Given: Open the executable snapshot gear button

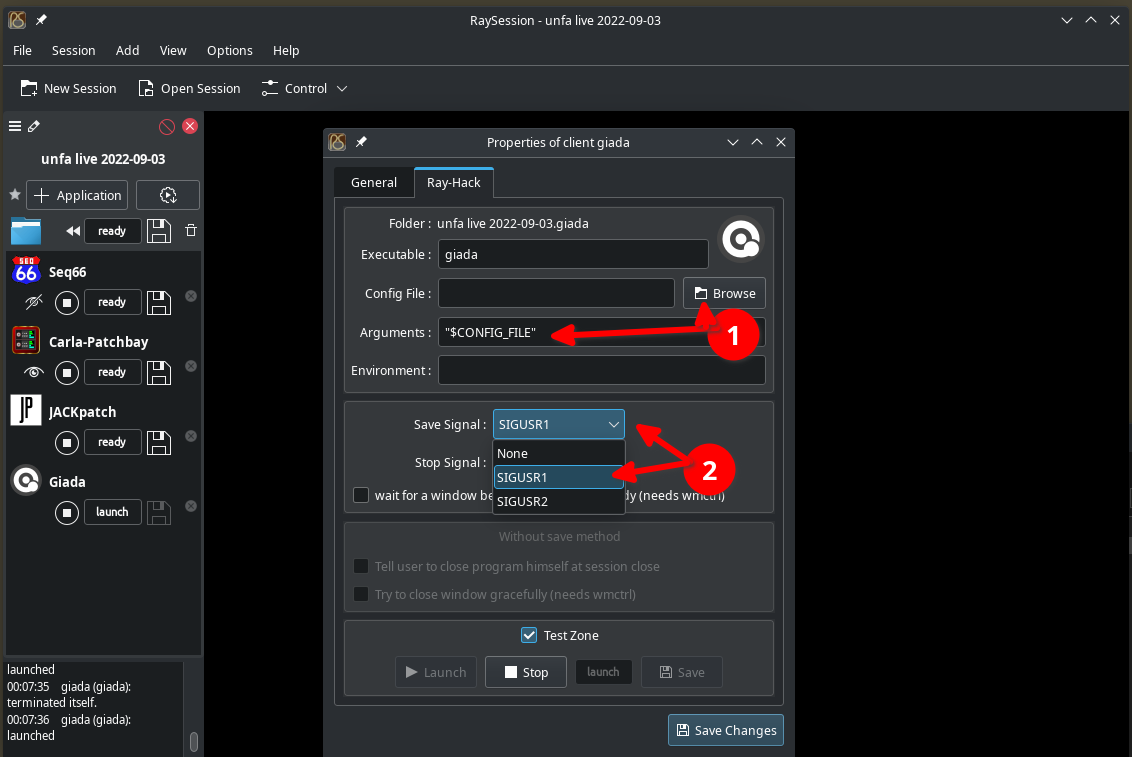Looking at the screenshot, I should [167, 195].
